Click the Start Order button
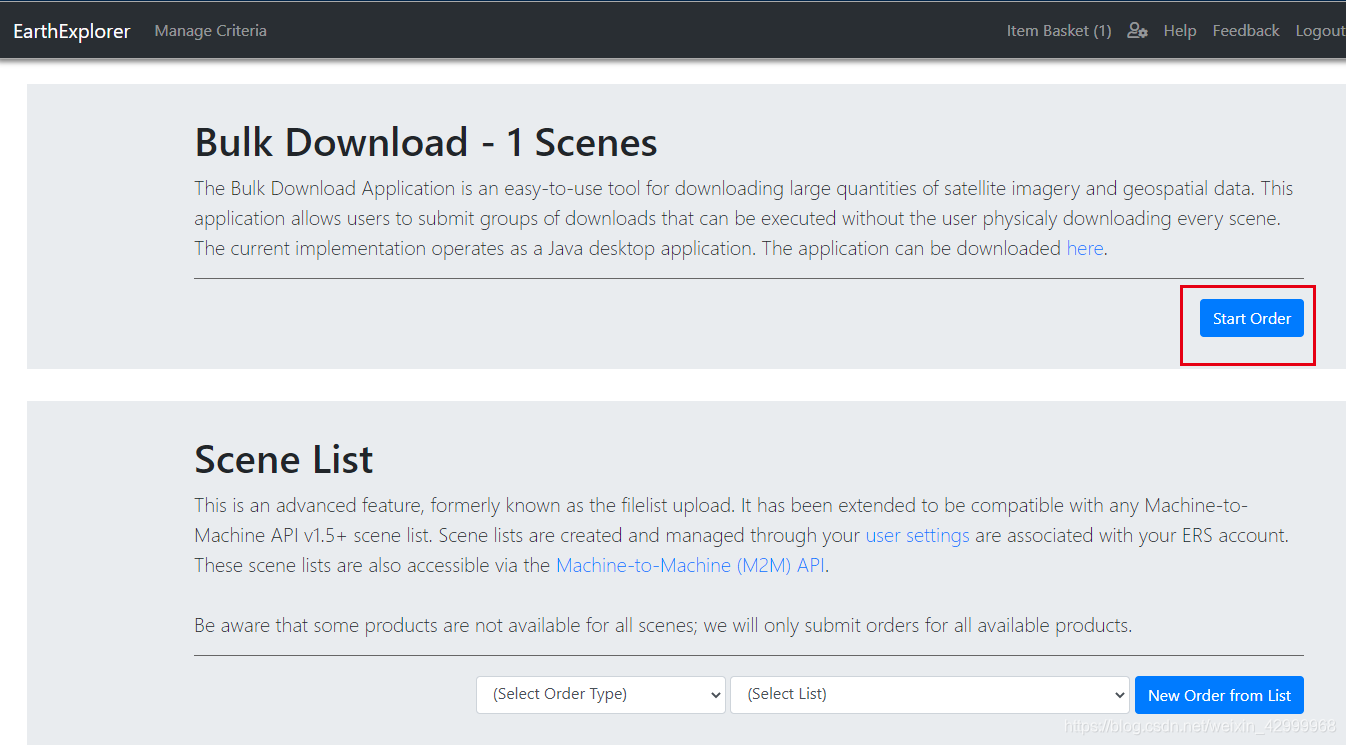 (1252, 318)
